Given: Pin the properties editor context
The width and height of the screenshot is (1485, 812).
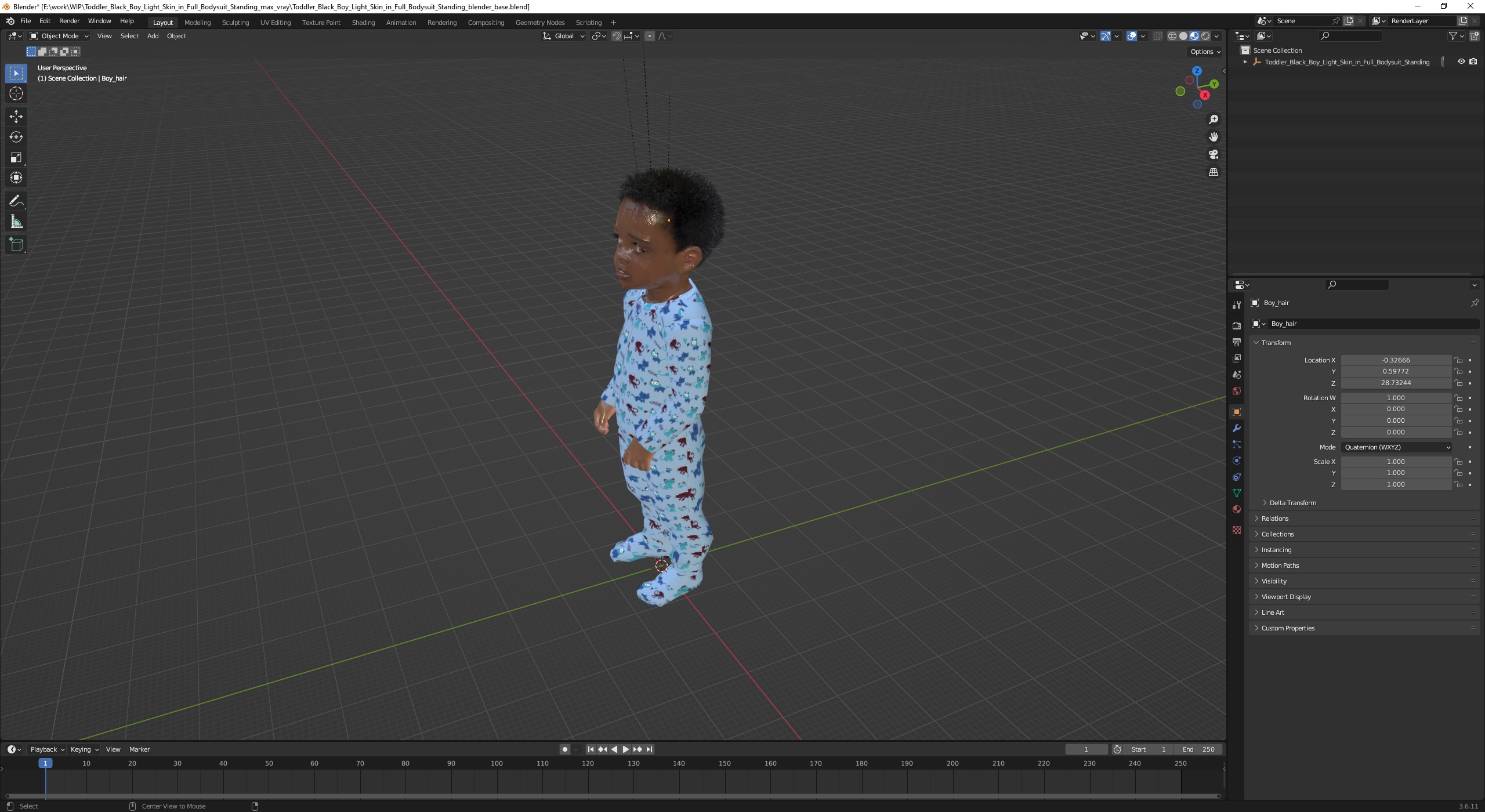Looking at the screenshot, I should 1475,303.
